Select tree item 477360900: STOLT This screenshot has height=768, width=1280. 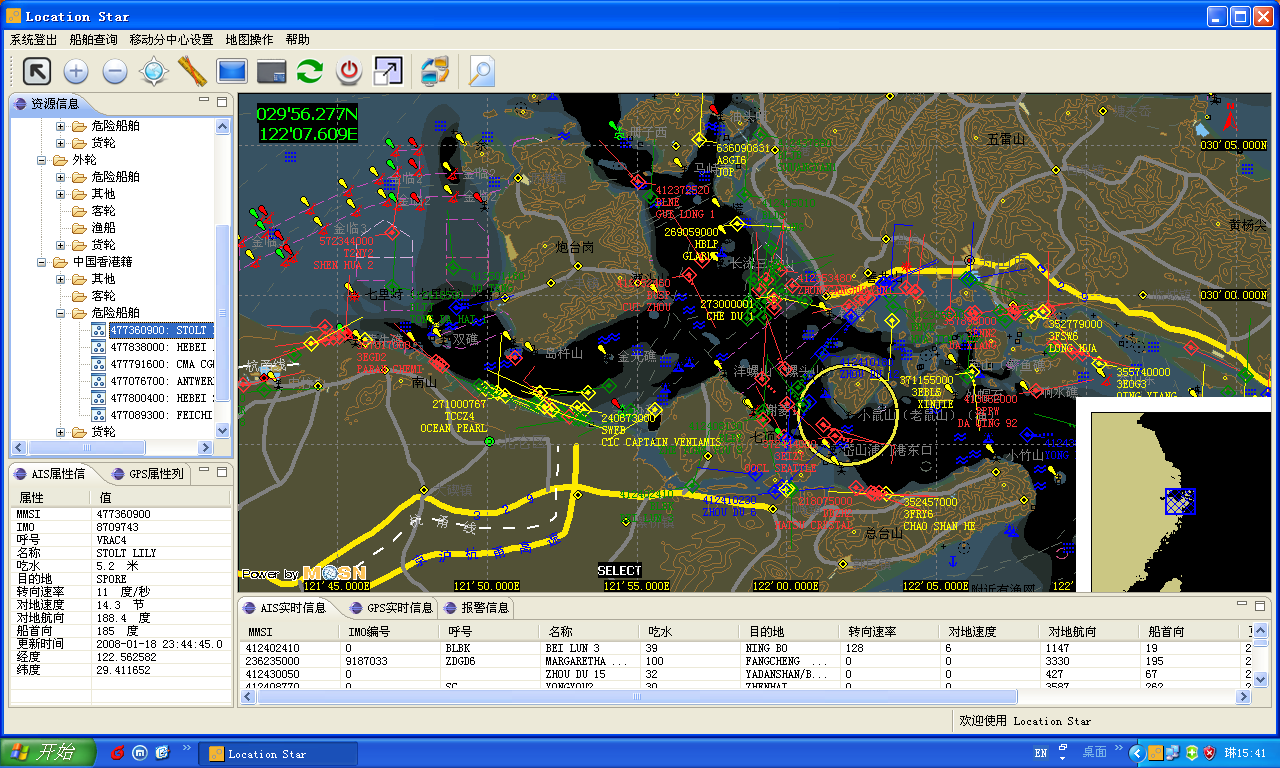point(161,330)
